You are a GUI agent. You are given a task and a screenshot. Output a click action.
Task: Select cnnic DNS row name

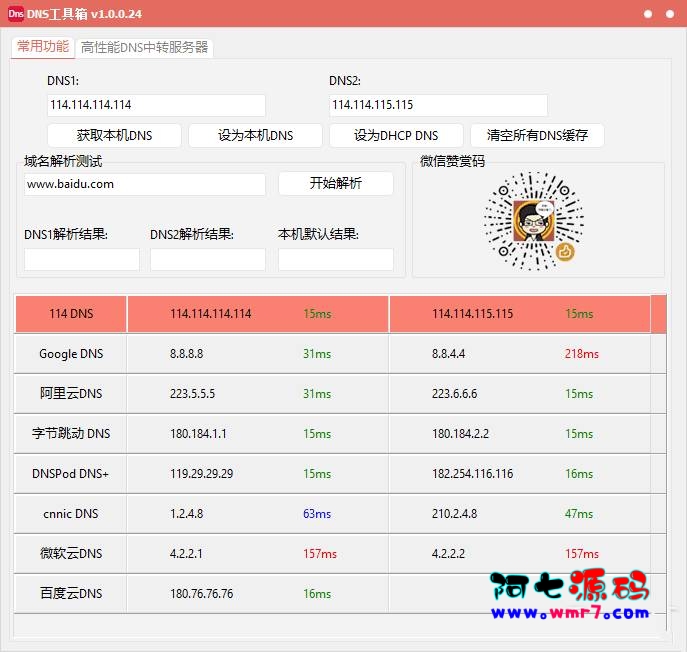[71, 514]
